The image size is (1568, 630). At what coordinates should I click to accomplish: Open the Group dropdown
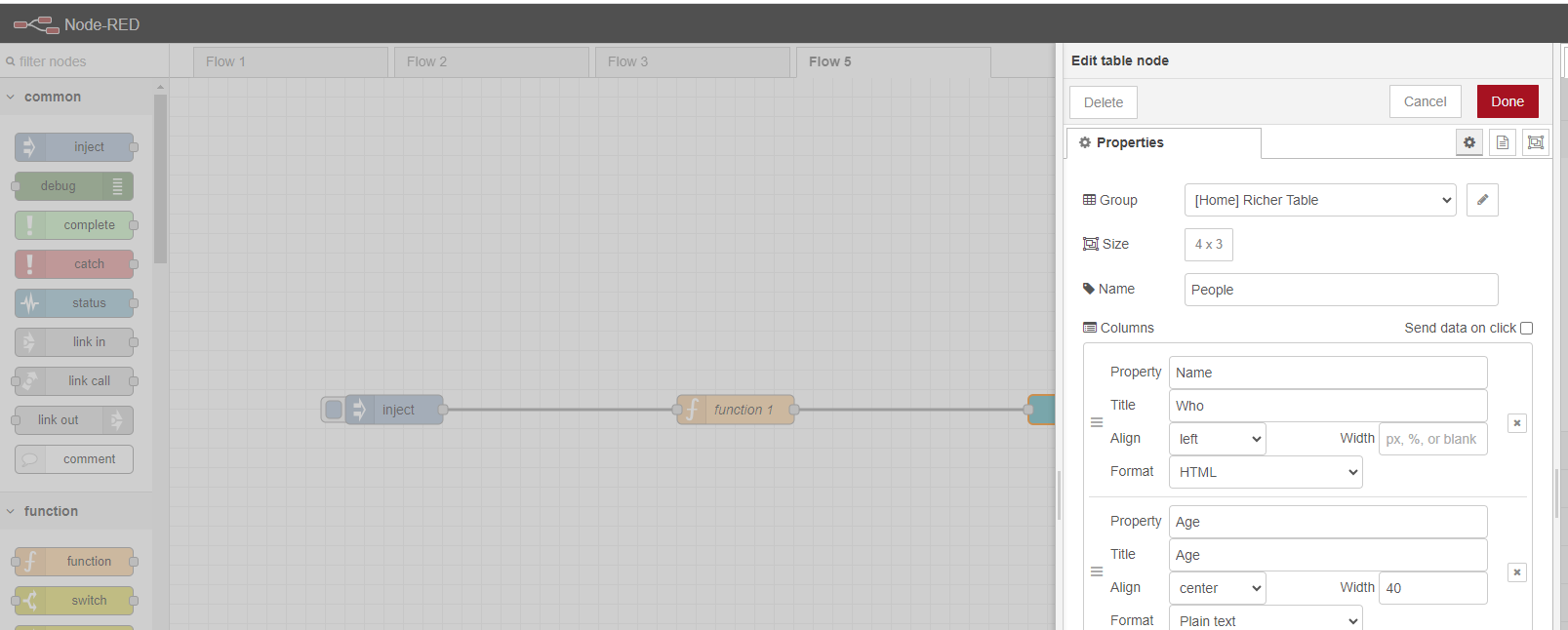pyautogui.click(x=1320, y=200)
